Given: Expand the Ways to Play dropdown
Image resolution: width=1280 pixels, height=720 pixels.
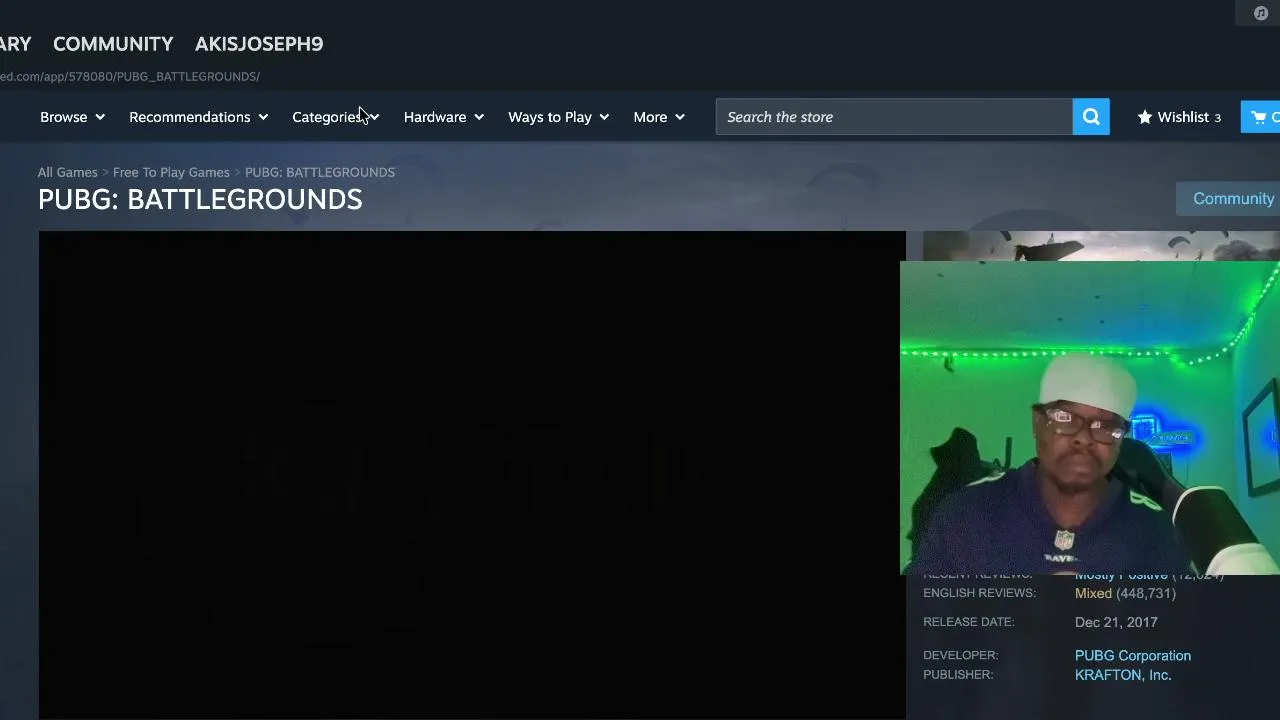Looking at the screenshot, I should click(558, 117).
